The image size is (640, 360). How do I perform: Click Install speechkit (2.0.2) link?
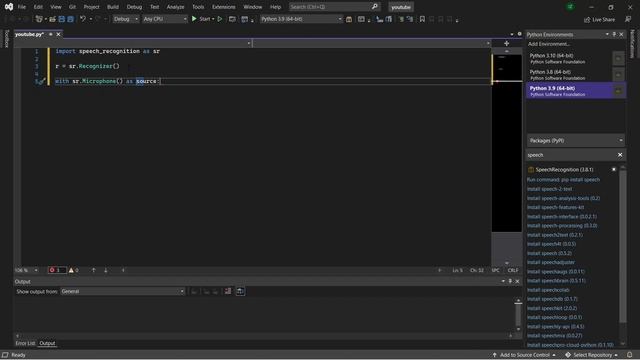point(552,308)
